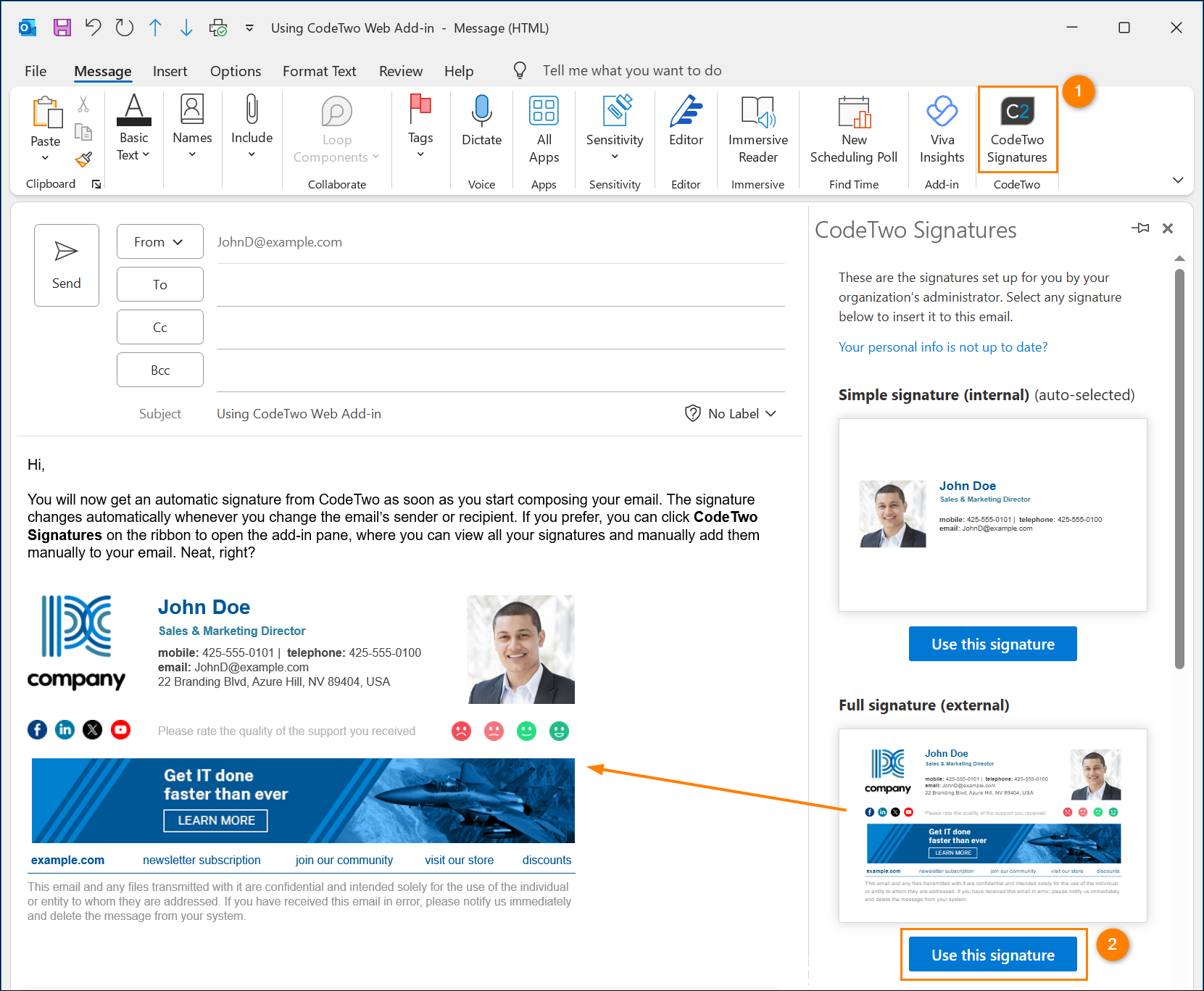Expand the From address dropdown

pos(159,241)
